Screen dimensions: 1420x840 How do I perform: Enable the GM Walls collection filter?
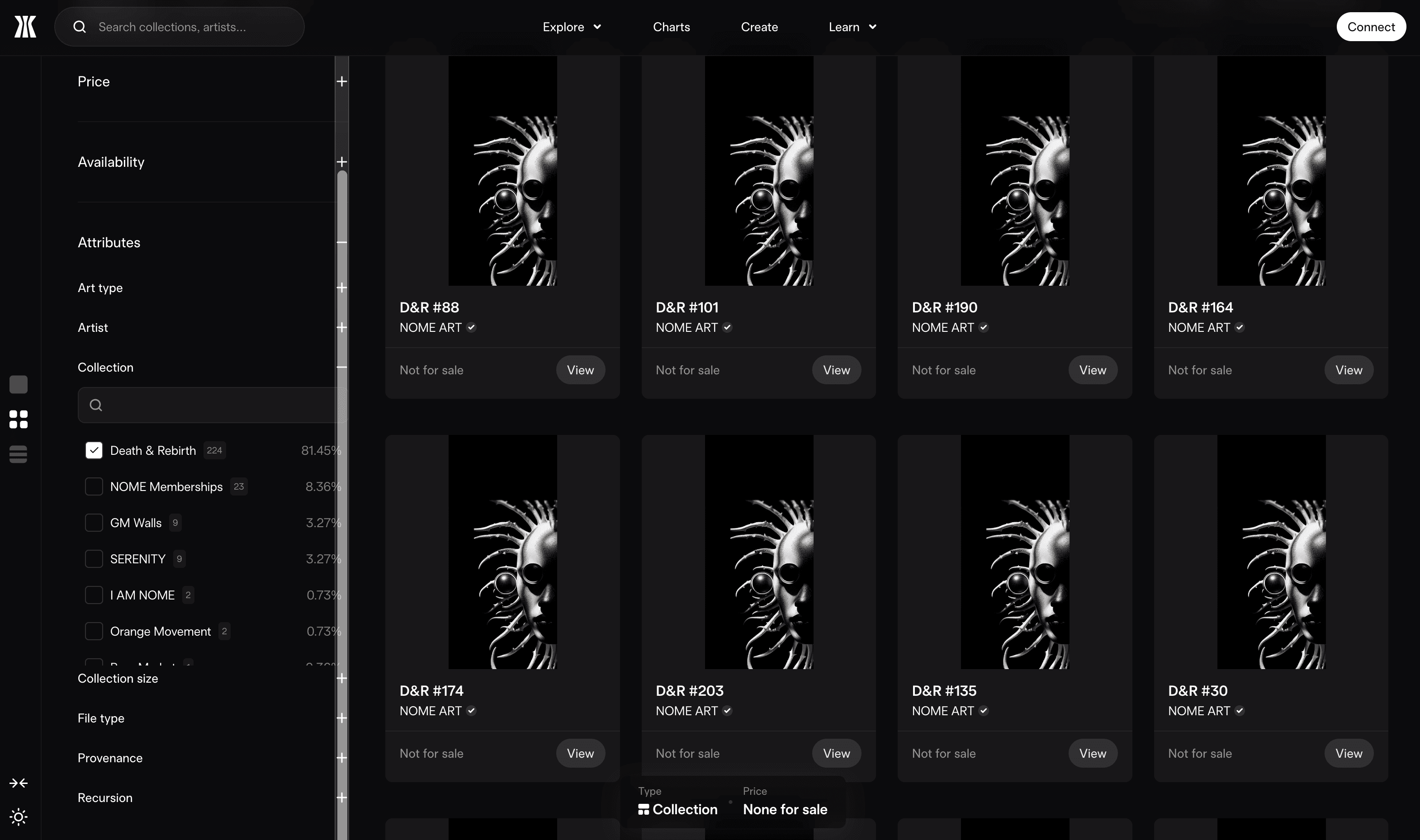[x=94, y=523]
